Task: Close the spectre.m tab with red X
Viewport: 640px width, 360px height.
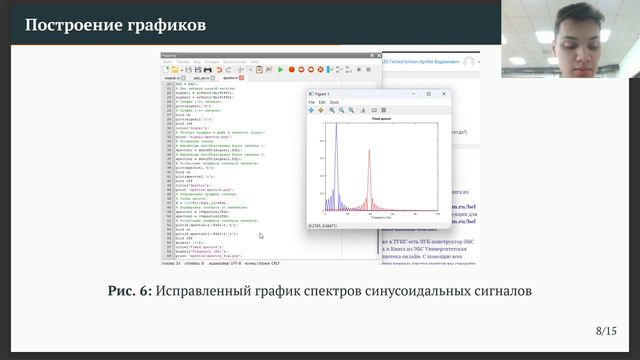Action: pyautogui.click(x=242, y=78)
